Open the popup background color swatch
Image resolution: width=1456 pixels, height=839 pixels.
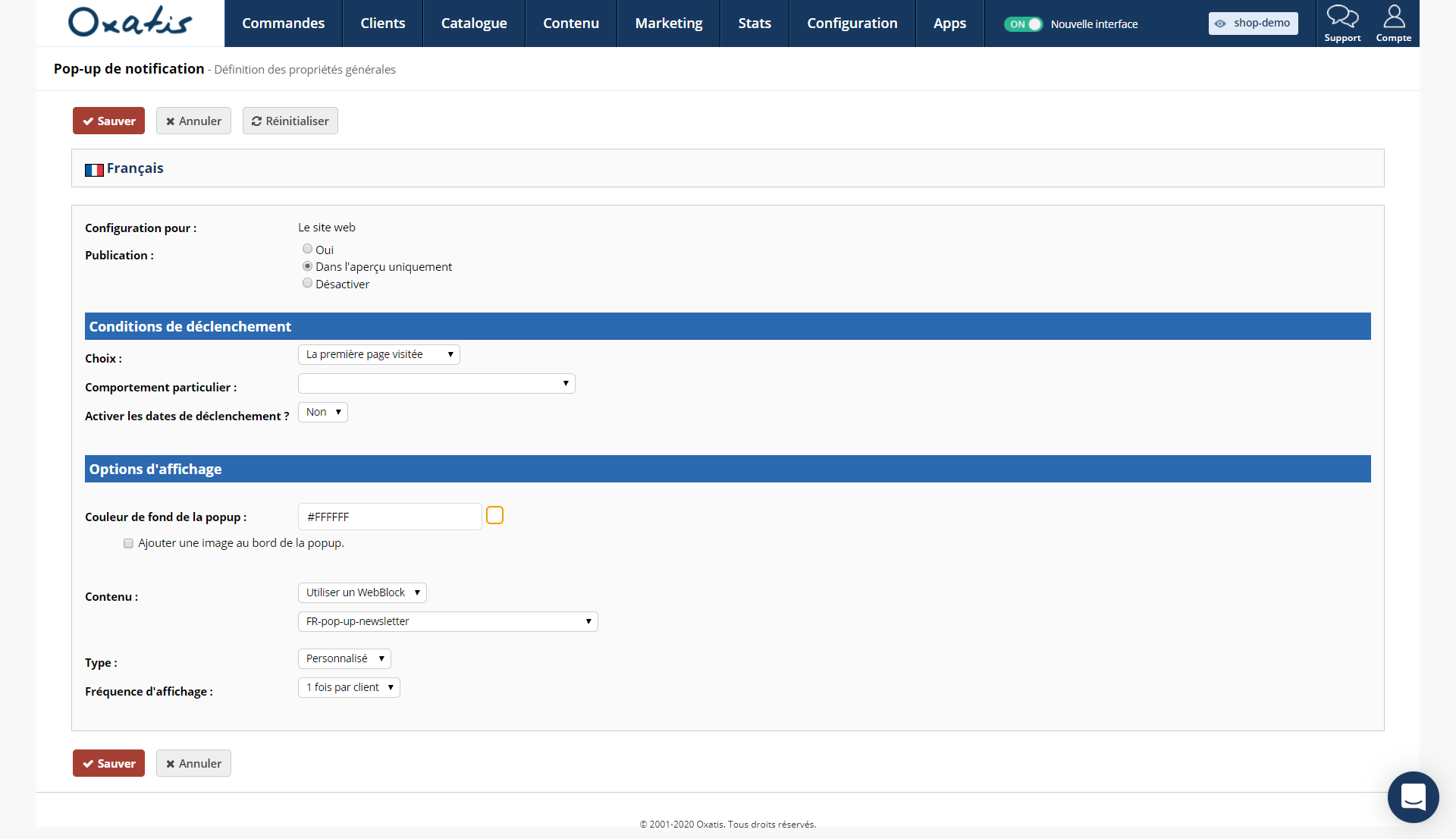point(494,516)
